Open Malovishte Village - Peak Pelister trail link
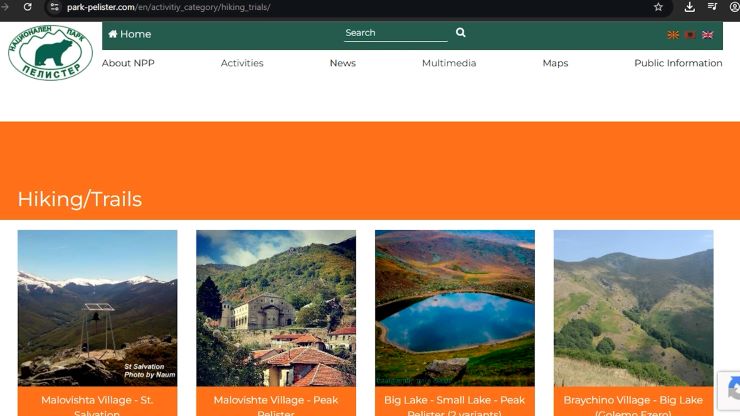Screen dimensions: 740x416 click(276, 401)
